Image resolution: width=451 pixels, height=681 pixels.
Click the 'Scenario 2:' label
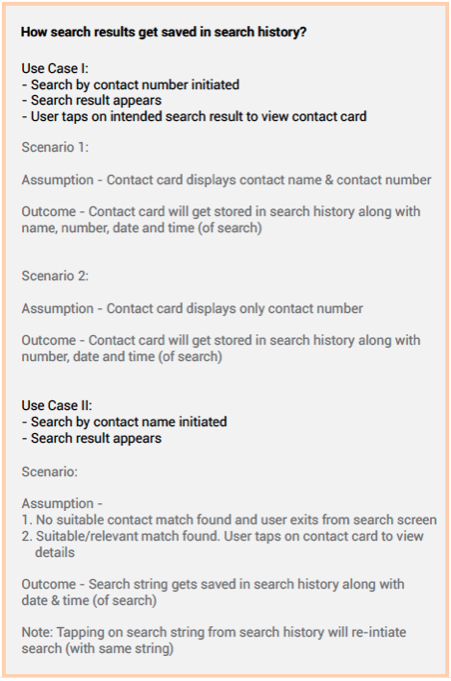pyautogui.click(x=55, y=276)
